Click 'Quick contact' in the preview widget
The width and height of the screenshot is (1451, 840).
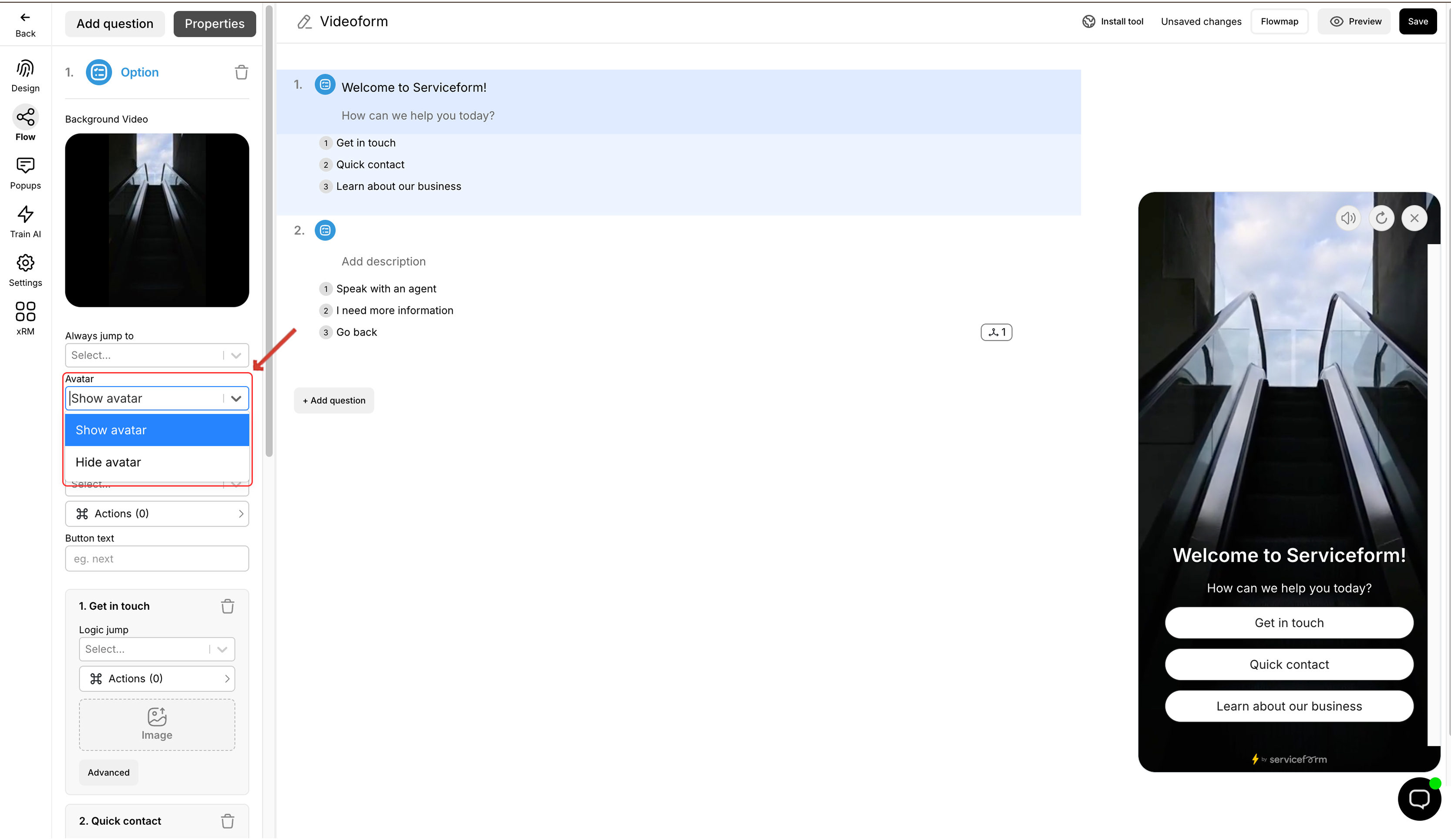1289,665
